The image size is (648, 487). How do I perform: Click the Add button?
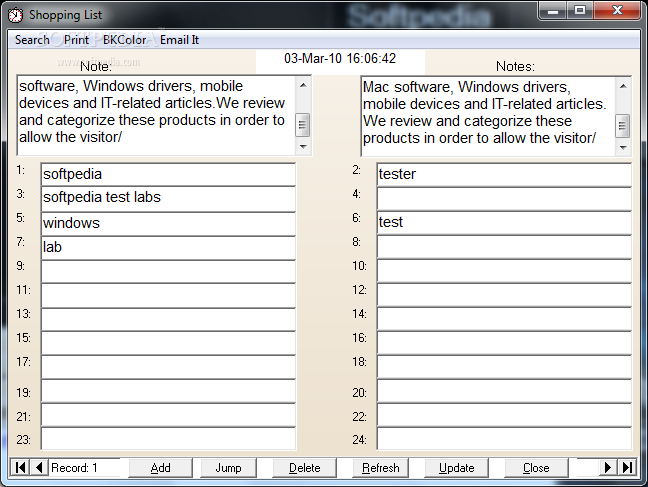160,468
